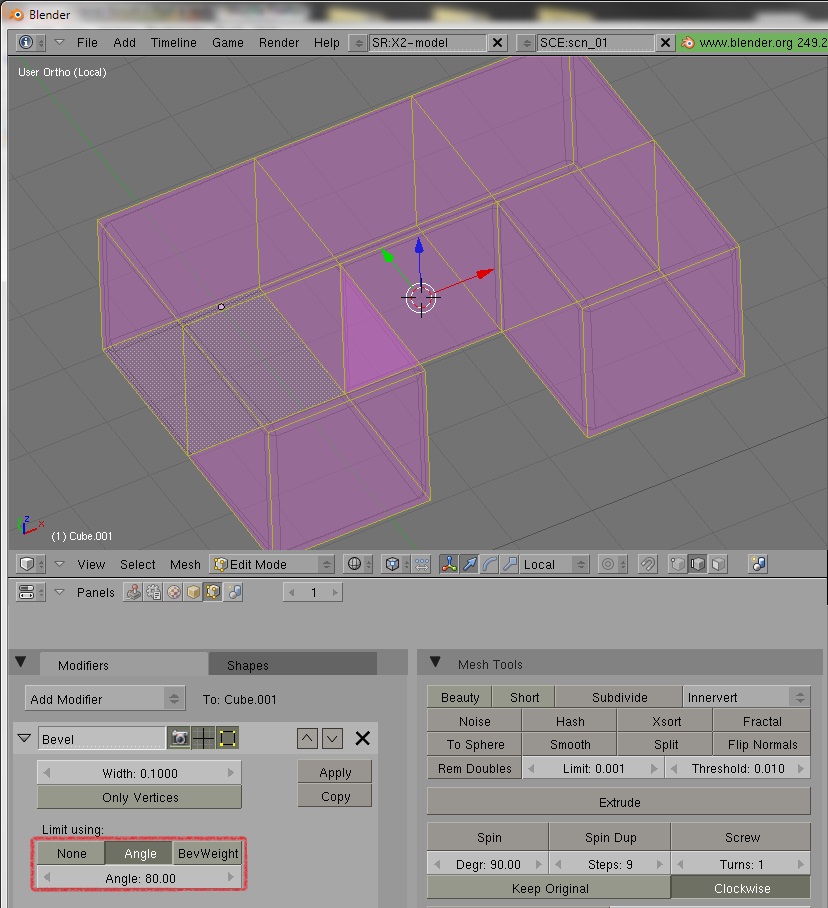828x908 pixels.
Task: Click the Apply modifier button
Action: [335, 772]
